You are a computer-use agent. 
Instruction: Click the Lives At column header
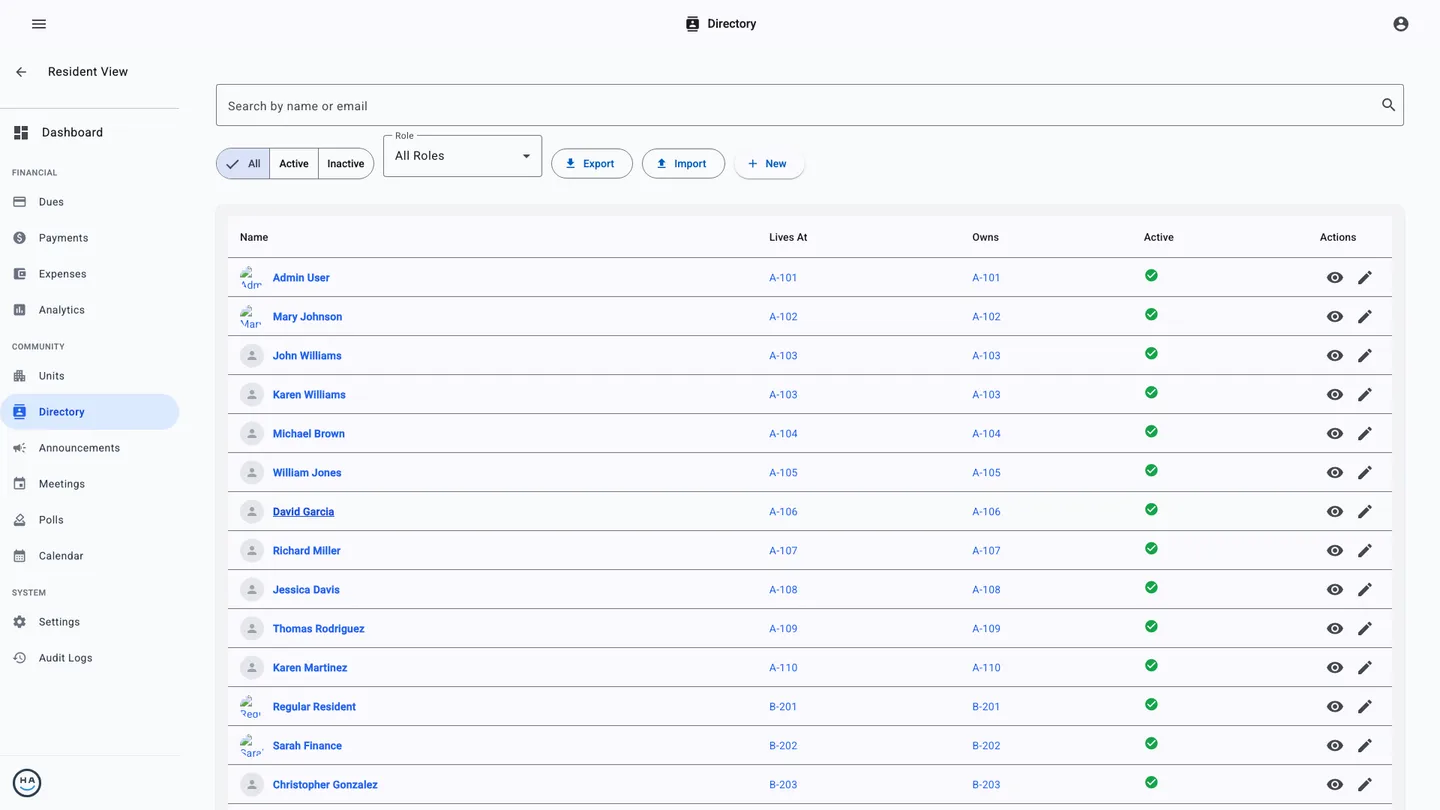click(x=788, y=238)
